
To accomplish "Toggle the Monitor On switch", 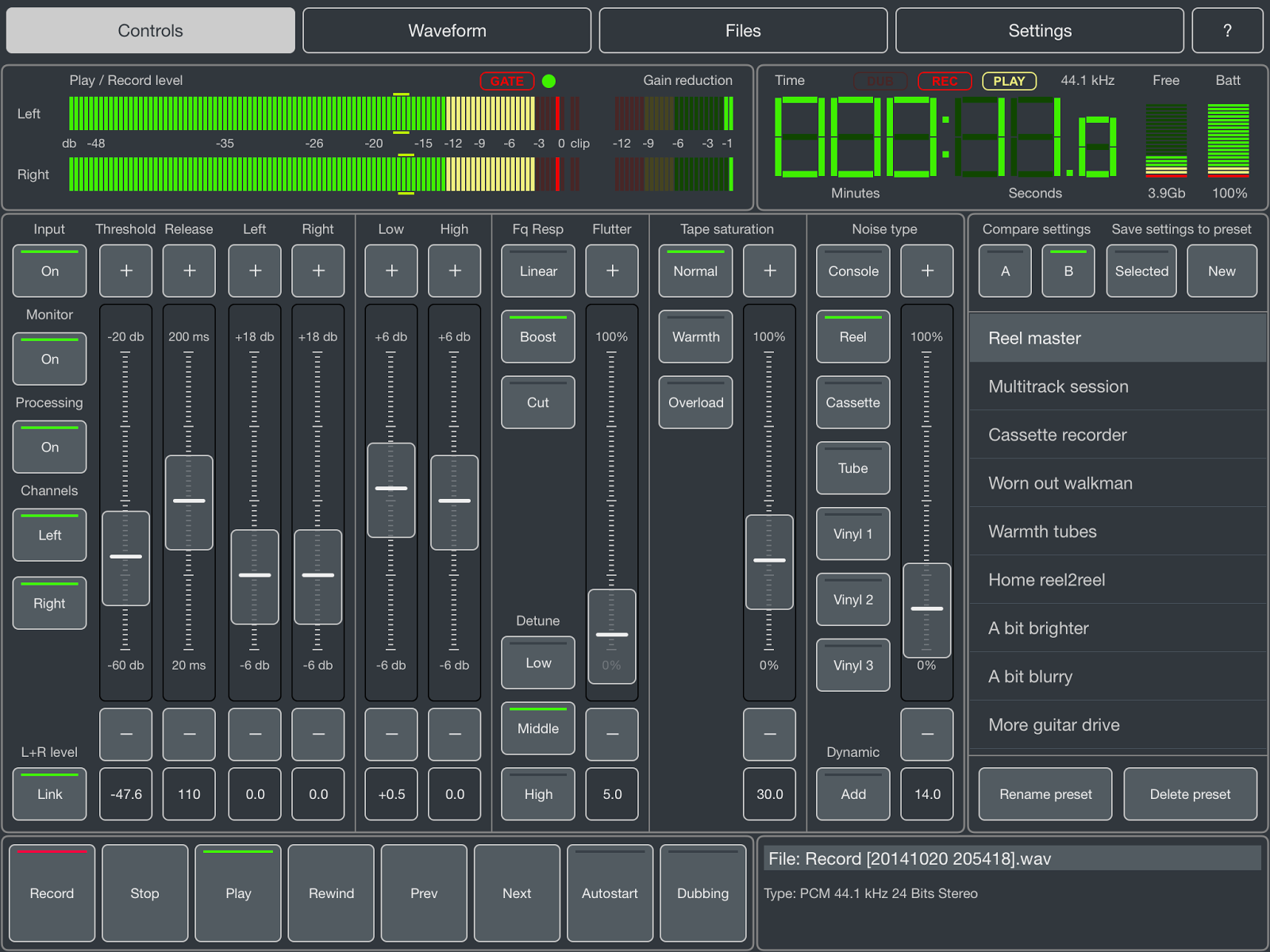I will coord(50,359).
